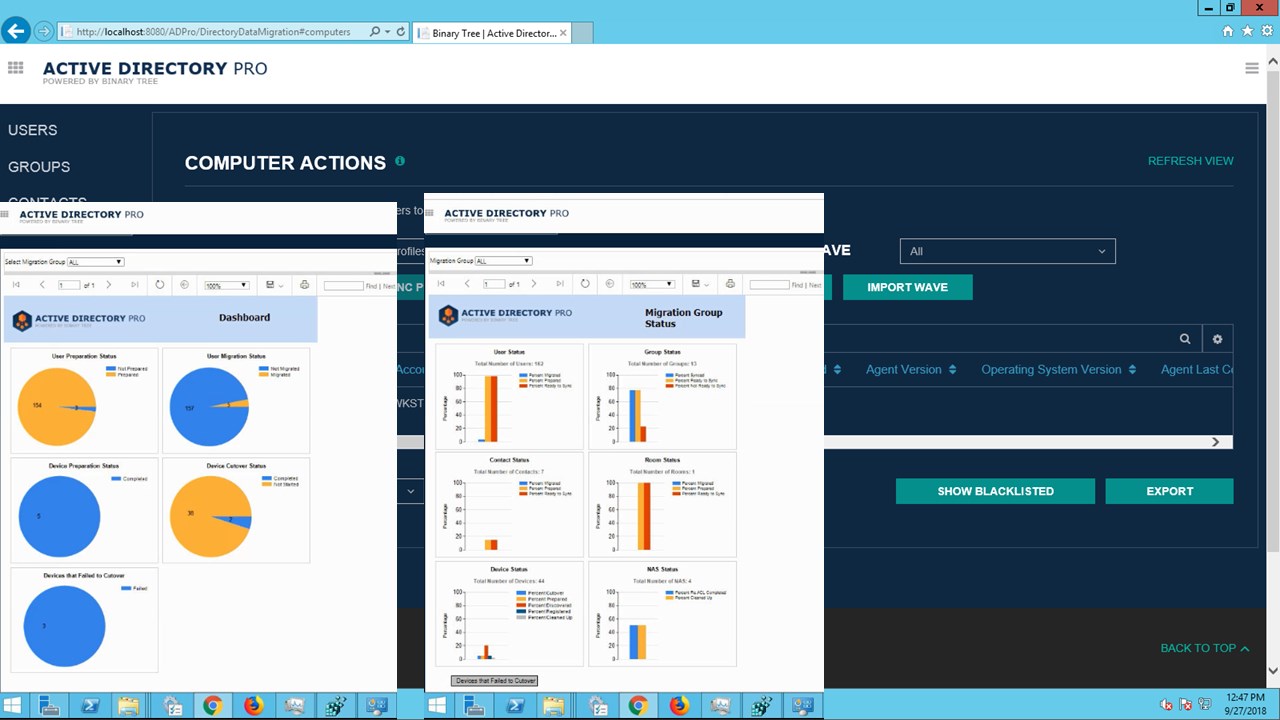Open the browser home icon

(x=1228, y=31)
